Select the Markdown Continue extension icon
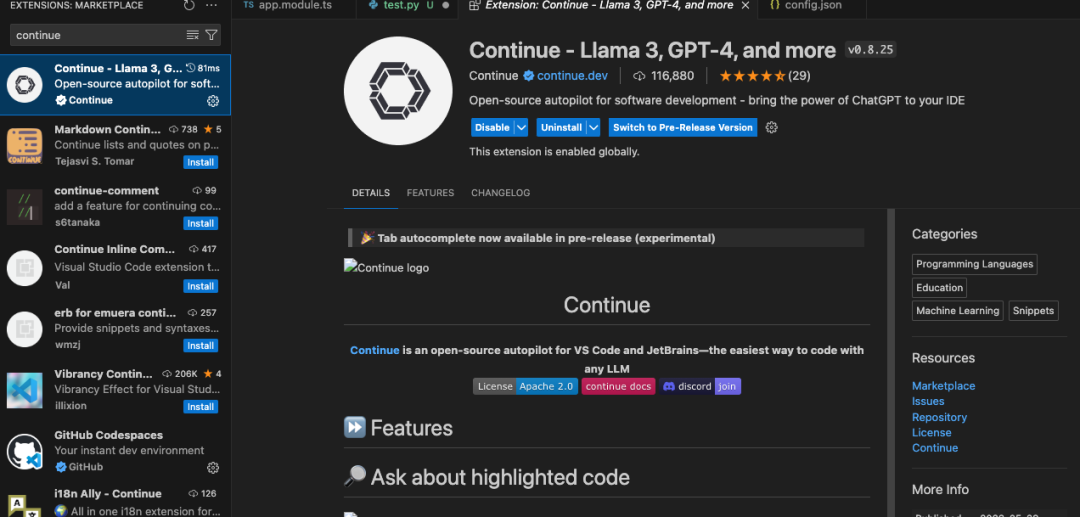 25,146
